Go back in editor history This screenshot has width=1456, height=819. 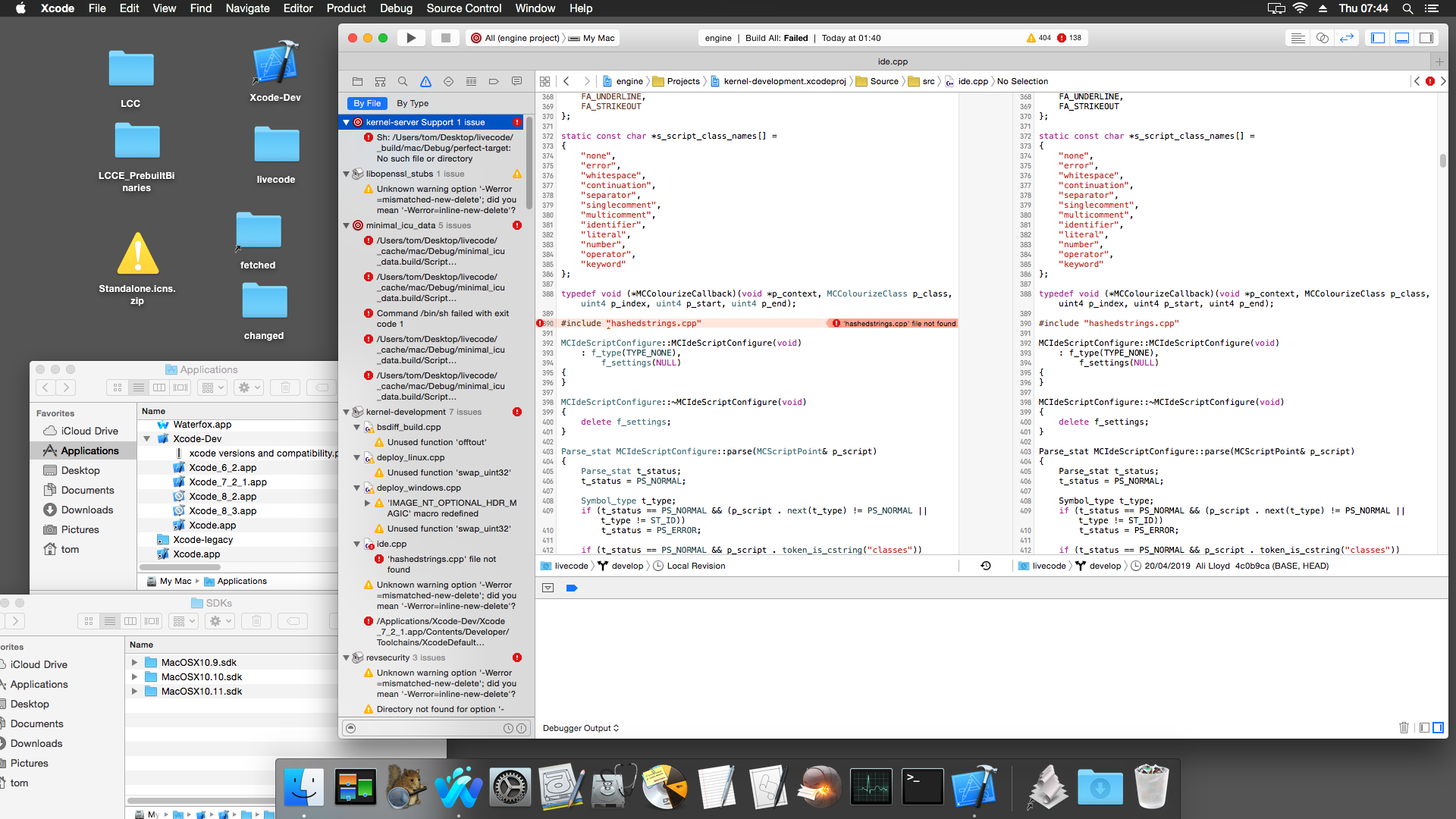coord(566,81)
